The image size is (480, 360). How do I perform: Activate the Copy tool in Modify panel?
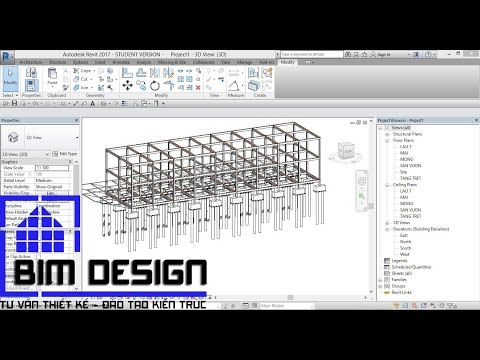[141, 86]
